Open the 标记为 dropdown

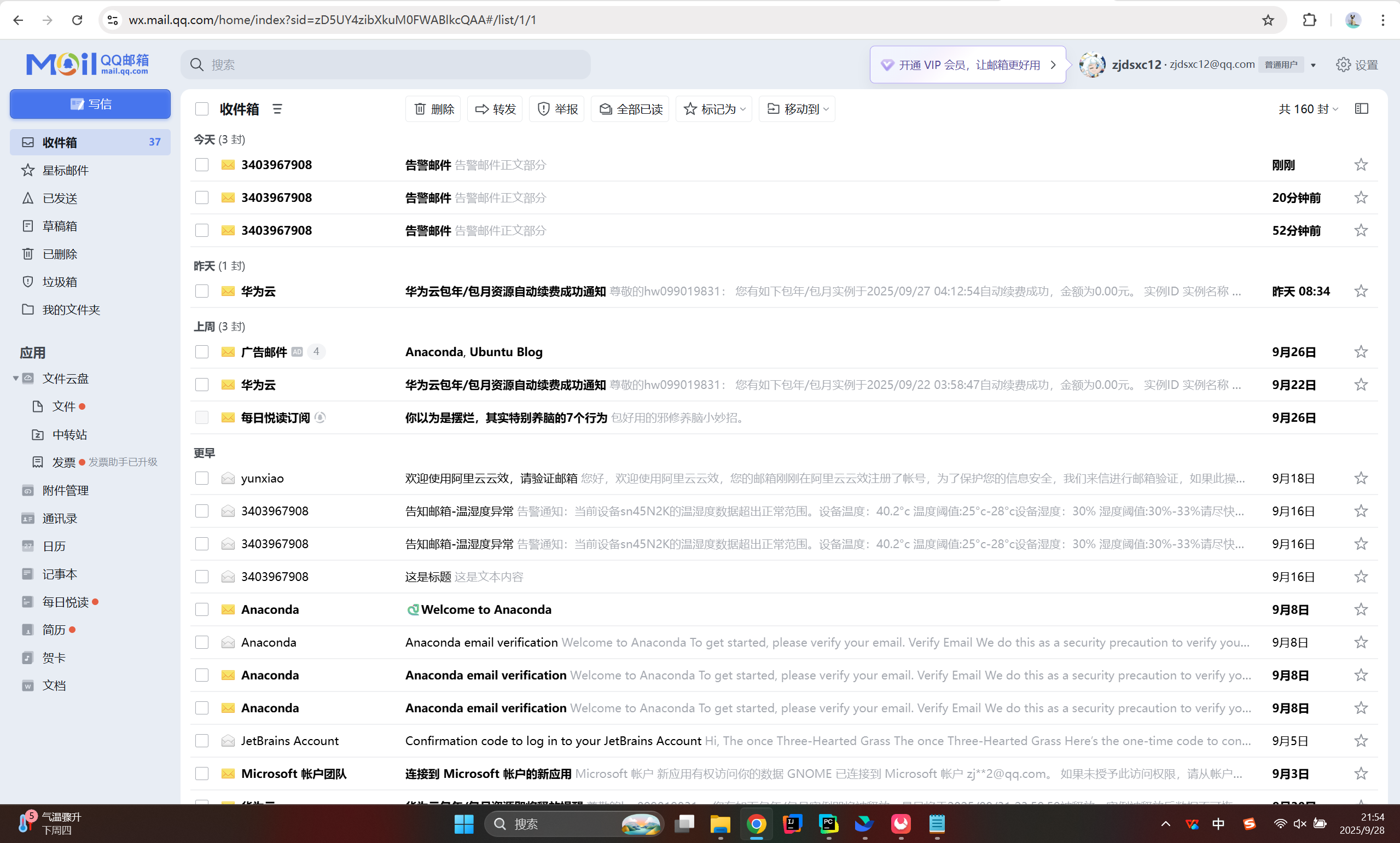click(x=714, y=109)
